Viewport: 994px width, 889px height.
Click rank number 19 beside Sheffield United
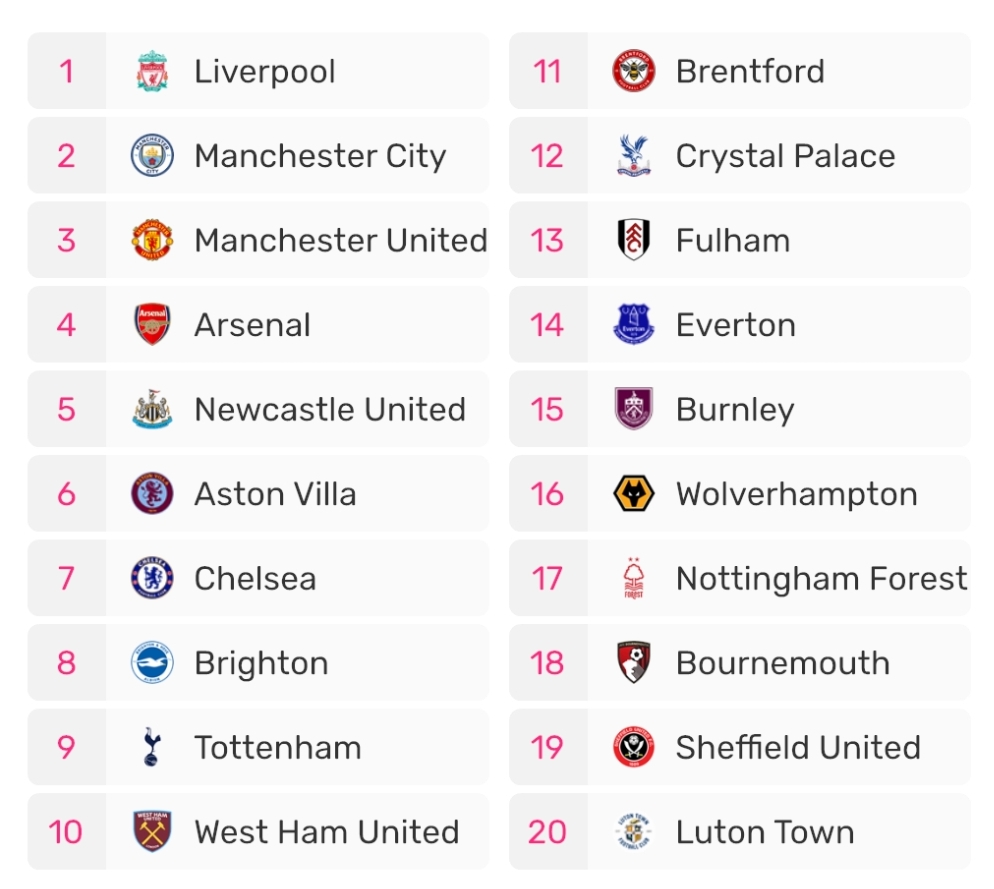click(547, 748)
